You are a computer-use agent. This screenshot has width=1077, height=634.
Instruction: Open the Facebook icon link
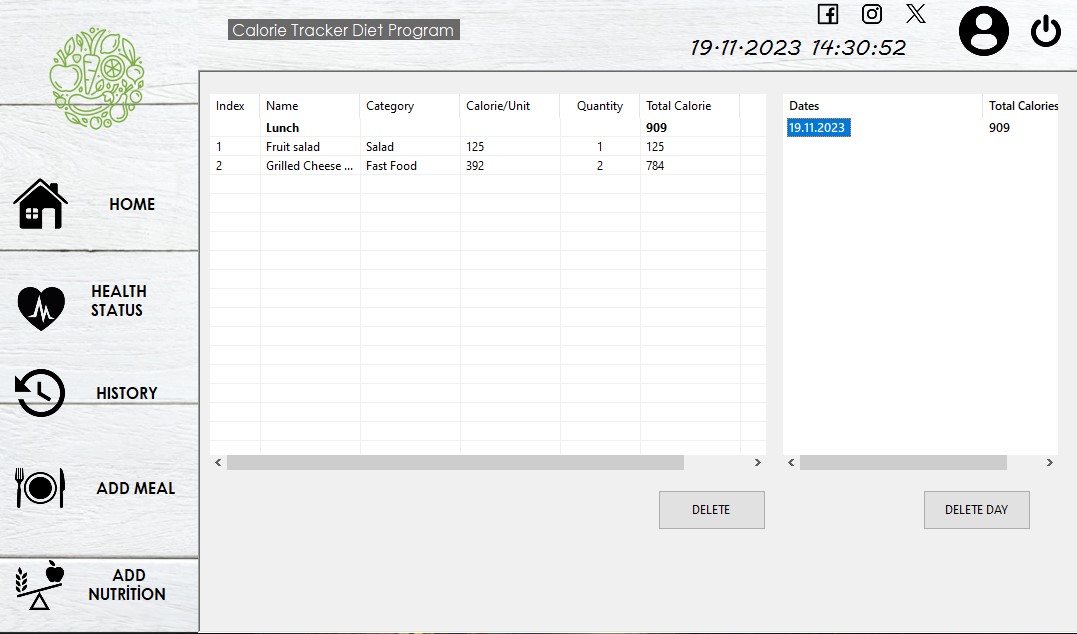tap(828, 14)
